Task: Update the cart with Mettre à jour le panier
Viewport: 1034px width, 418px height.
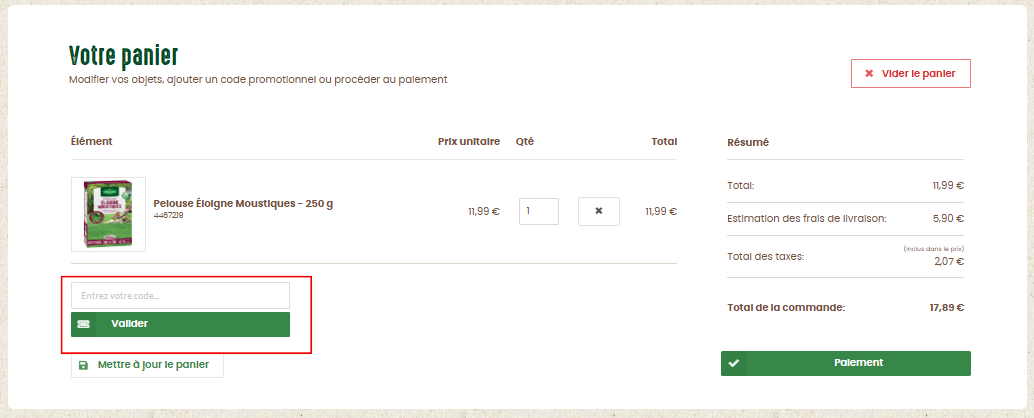Action: [147, 365]
